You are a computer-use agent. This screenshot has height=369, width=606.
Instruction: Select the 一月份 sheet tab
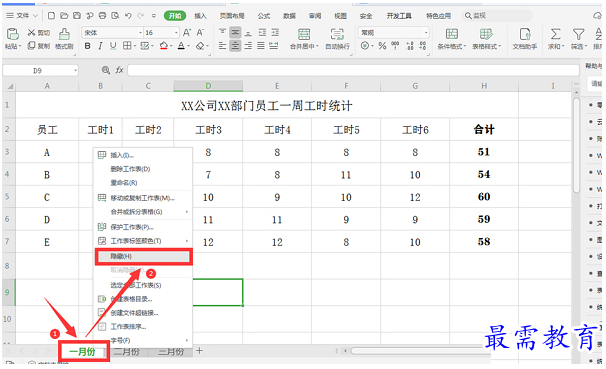coord(82,352)
